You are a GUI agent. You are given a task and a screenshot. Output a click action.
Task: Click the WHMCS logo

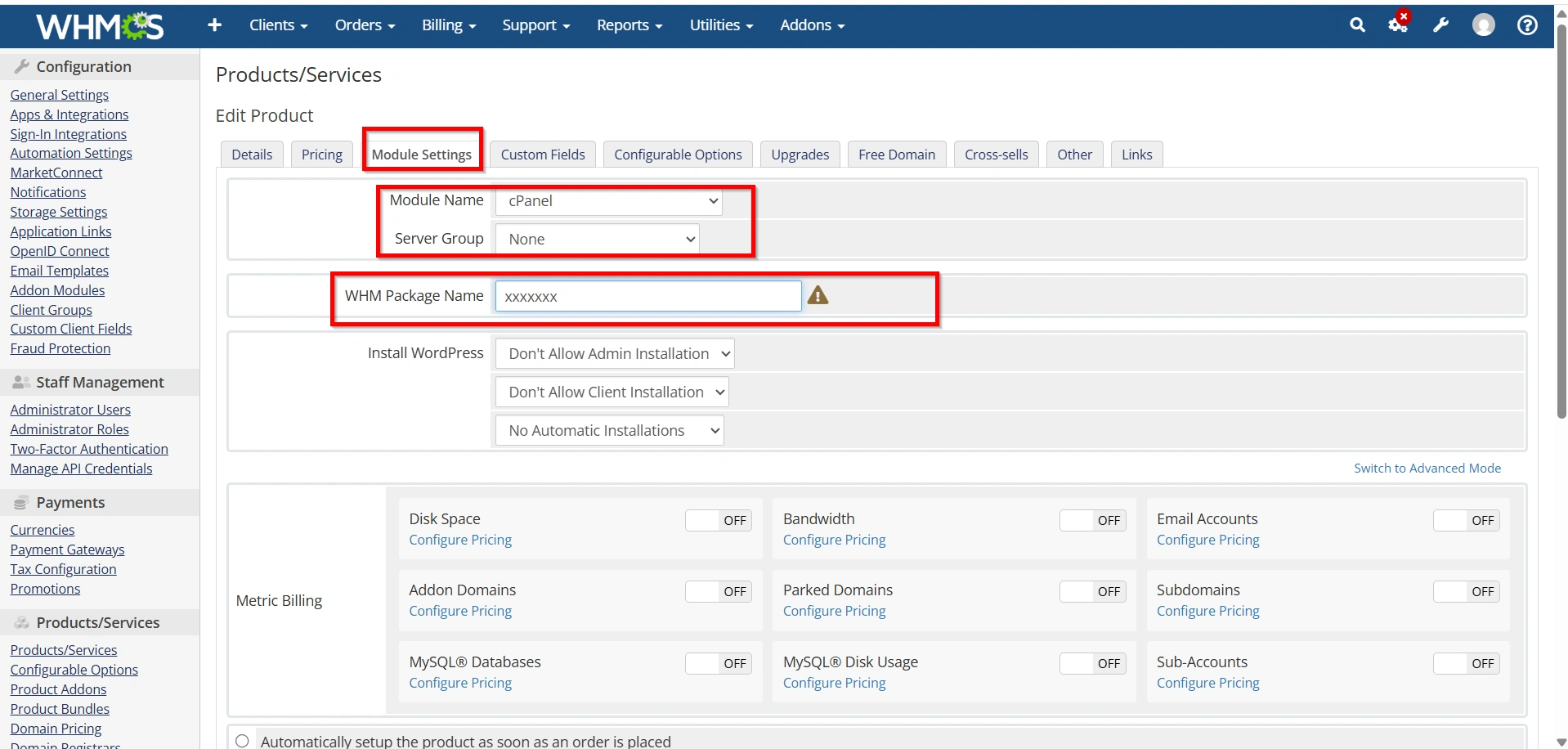[100, 26]
